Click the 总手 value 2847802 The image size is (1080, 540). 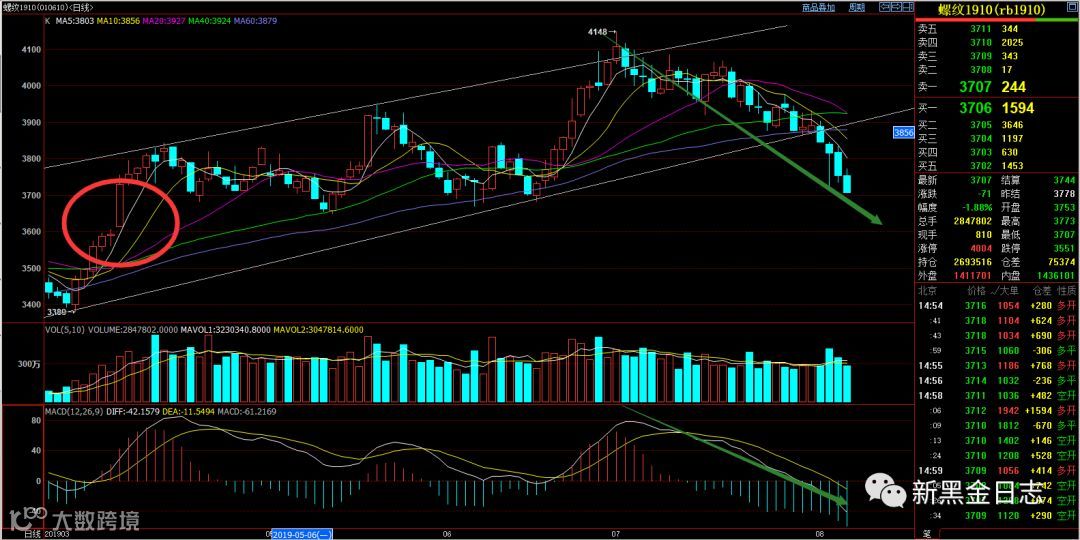point(973,221)
